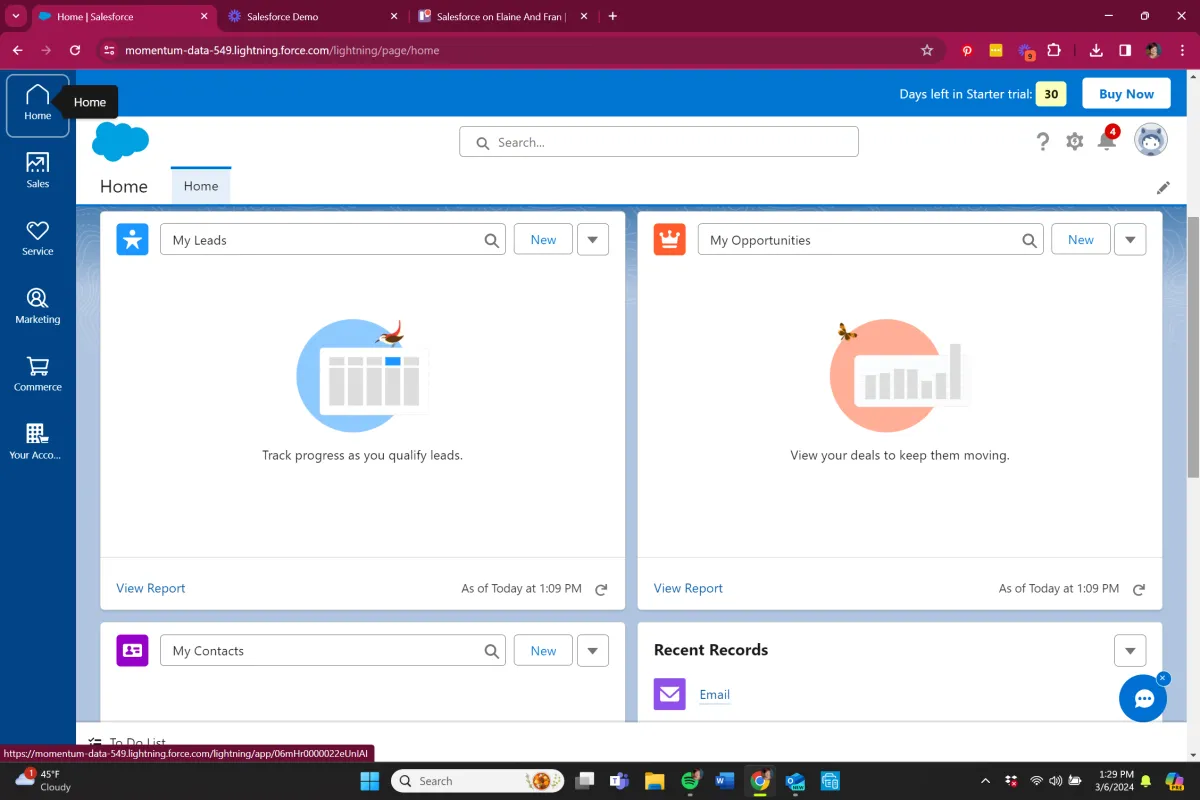Go to Marketing in the sidebar
This screenshot has height=800, width=1200.
click(37, 306)
